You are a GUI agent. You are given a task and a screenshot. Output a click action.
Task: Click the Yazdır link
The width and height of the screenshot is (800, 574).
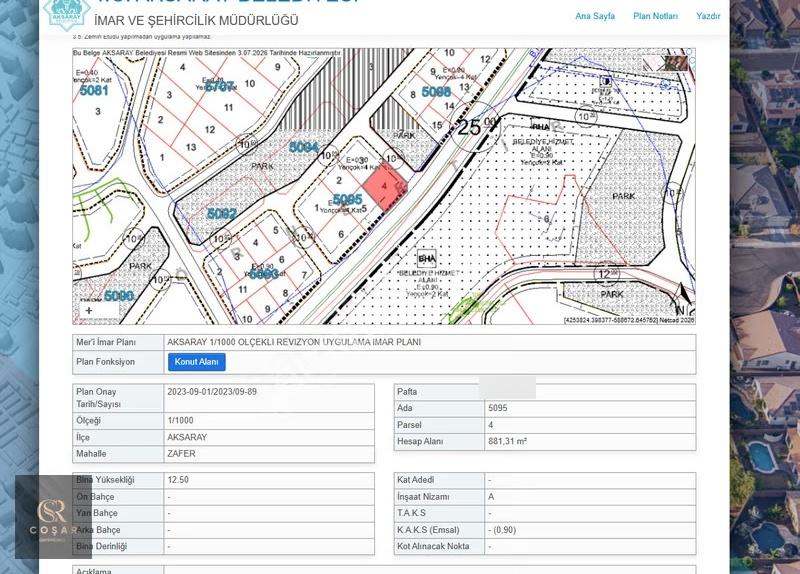[x=708, y=16]
